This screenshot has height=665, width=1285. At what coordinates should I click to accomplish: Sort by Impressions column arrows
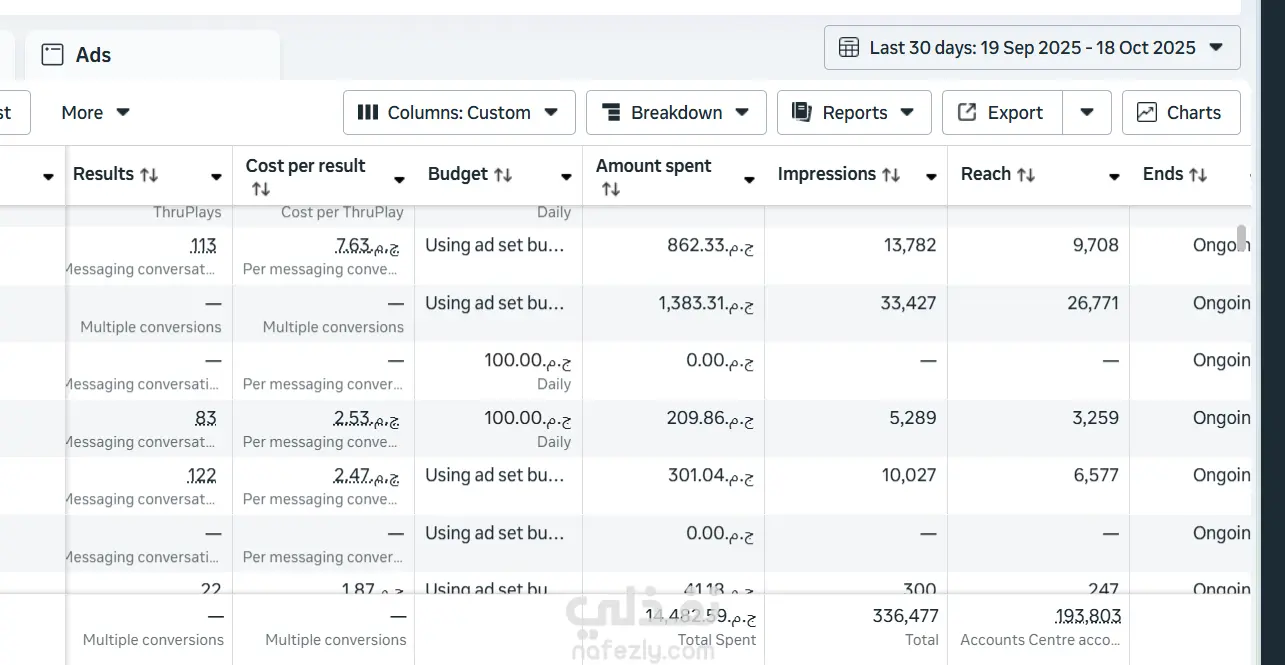[890, 175]
